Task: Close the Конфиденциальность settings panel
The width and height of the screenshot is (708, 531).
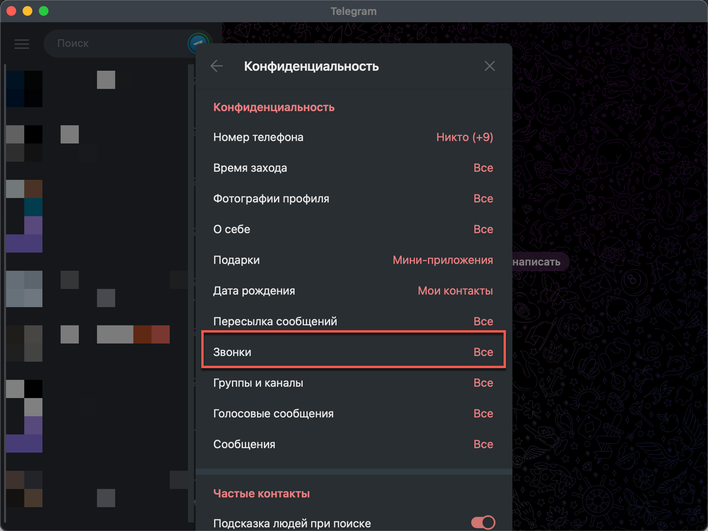Action: coord(489,66)
